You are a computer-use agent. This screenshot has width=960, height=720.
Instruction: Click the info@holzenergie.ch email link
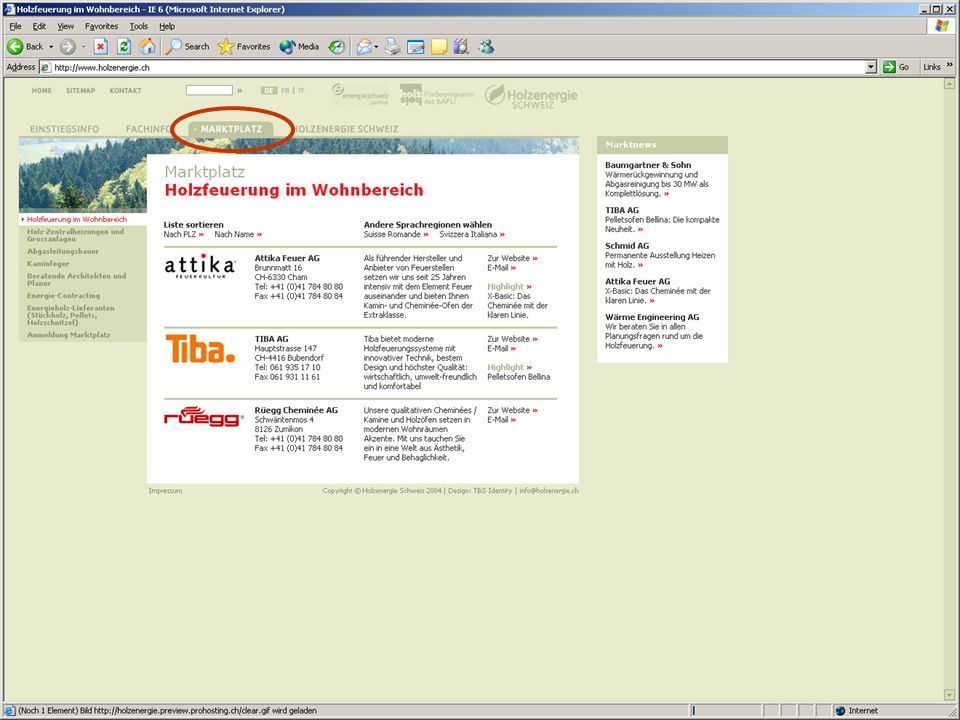click(549, 491)
